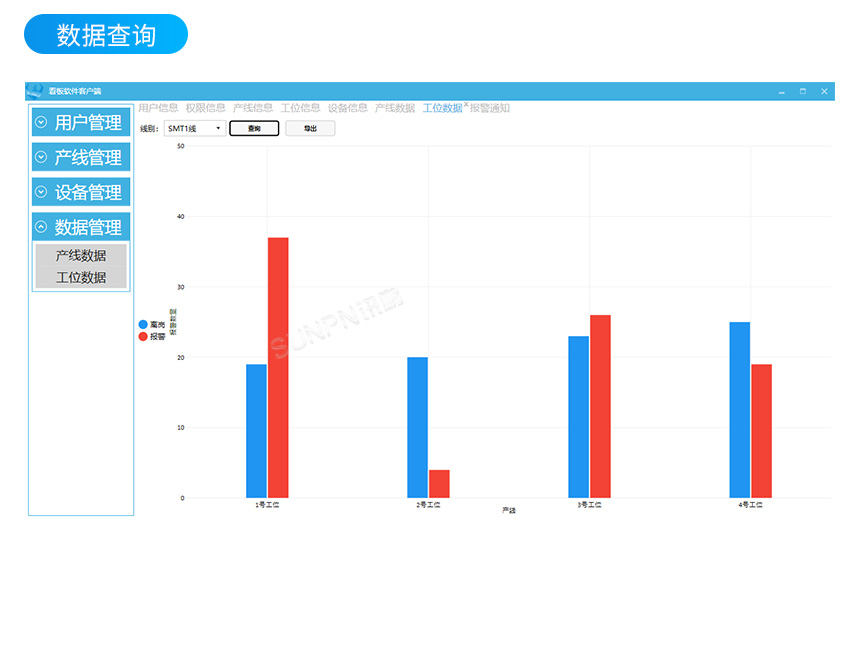Click the kanban app logo icon
Image resolution: width=860 pixels, height=645 pixels.
tap(34, 91)
